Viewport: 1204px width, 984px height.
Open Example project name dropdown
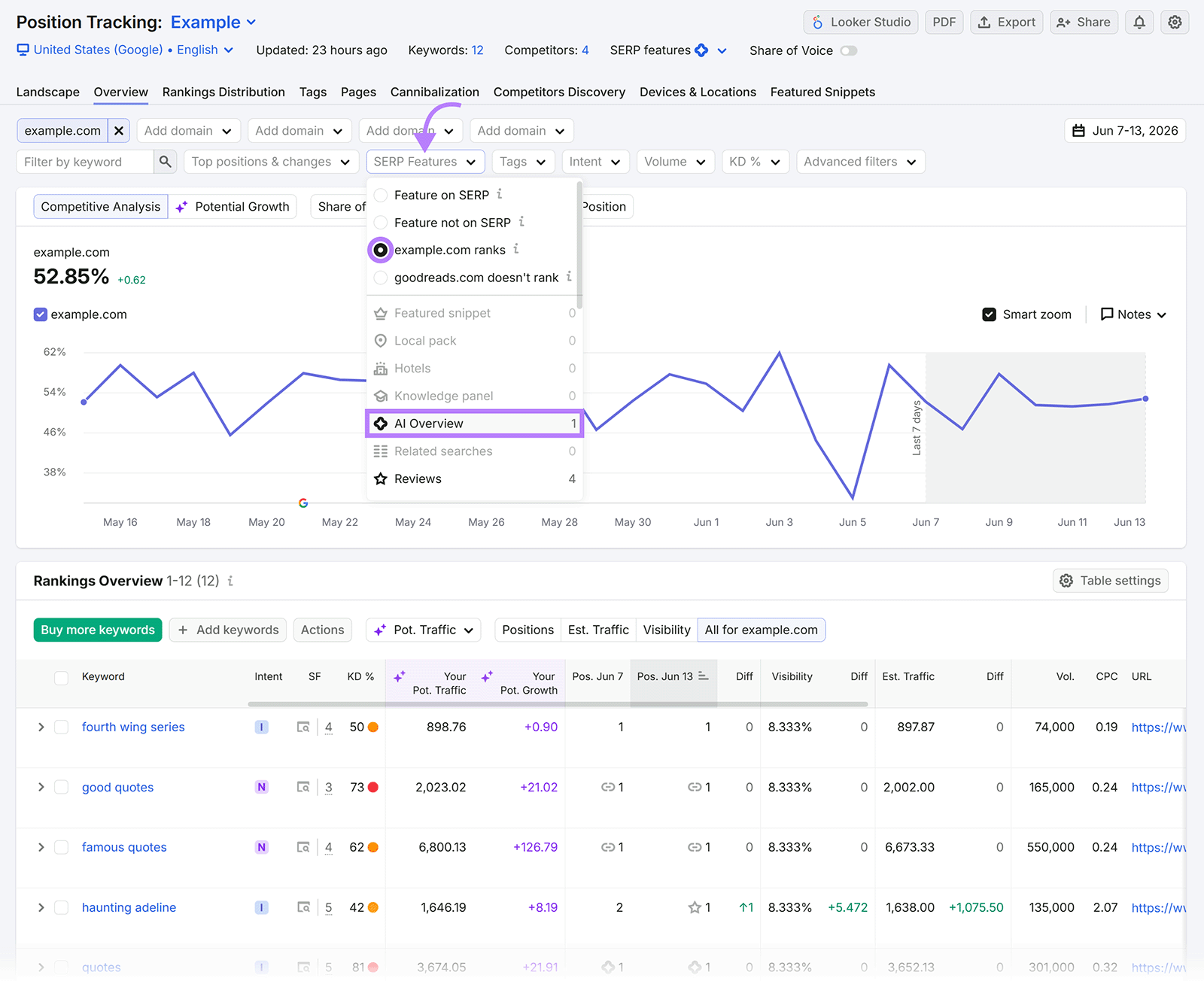(214, 23)
